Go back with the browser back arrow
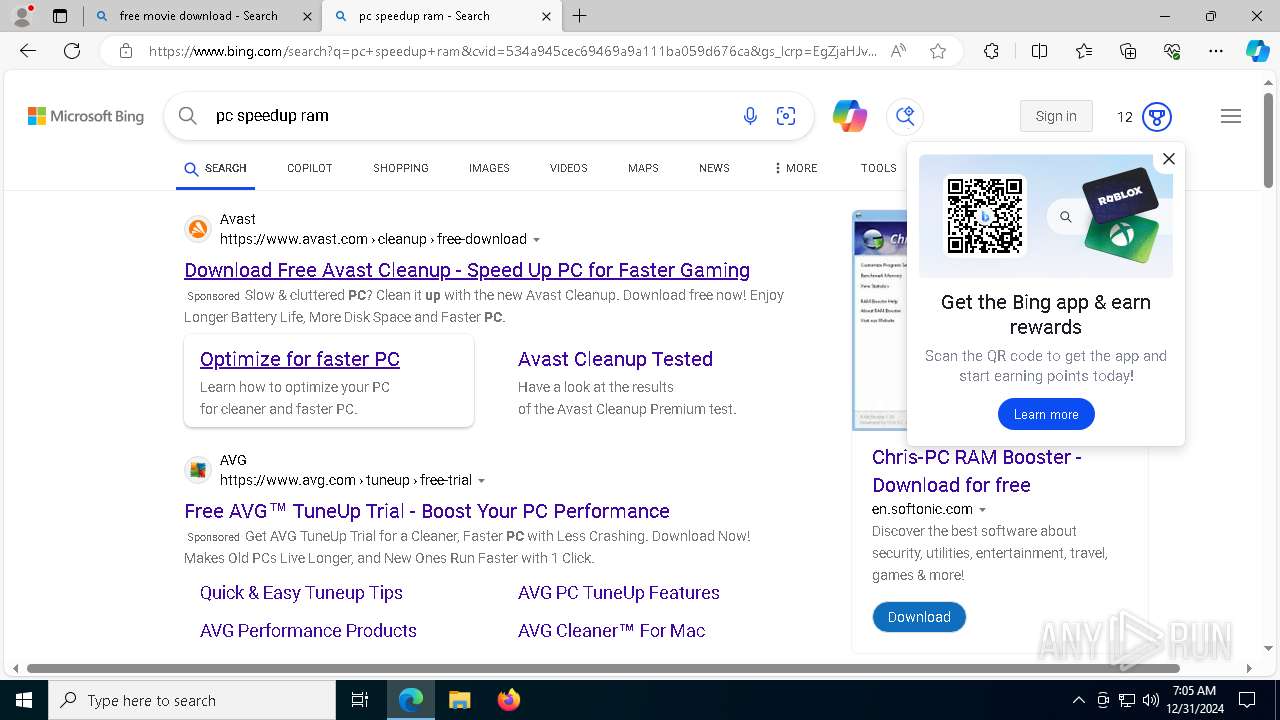The image size is (1280, 720). click(28, 51)
